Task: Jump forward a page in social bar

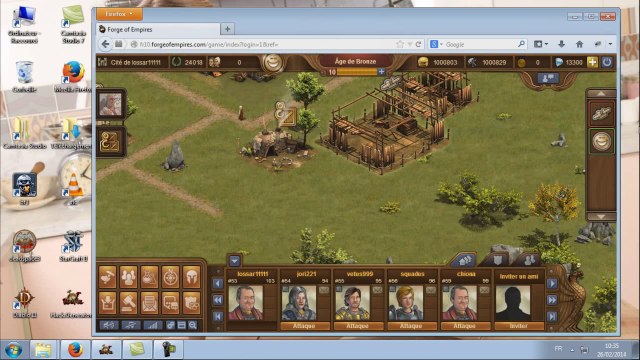Action: coord(552,300)
